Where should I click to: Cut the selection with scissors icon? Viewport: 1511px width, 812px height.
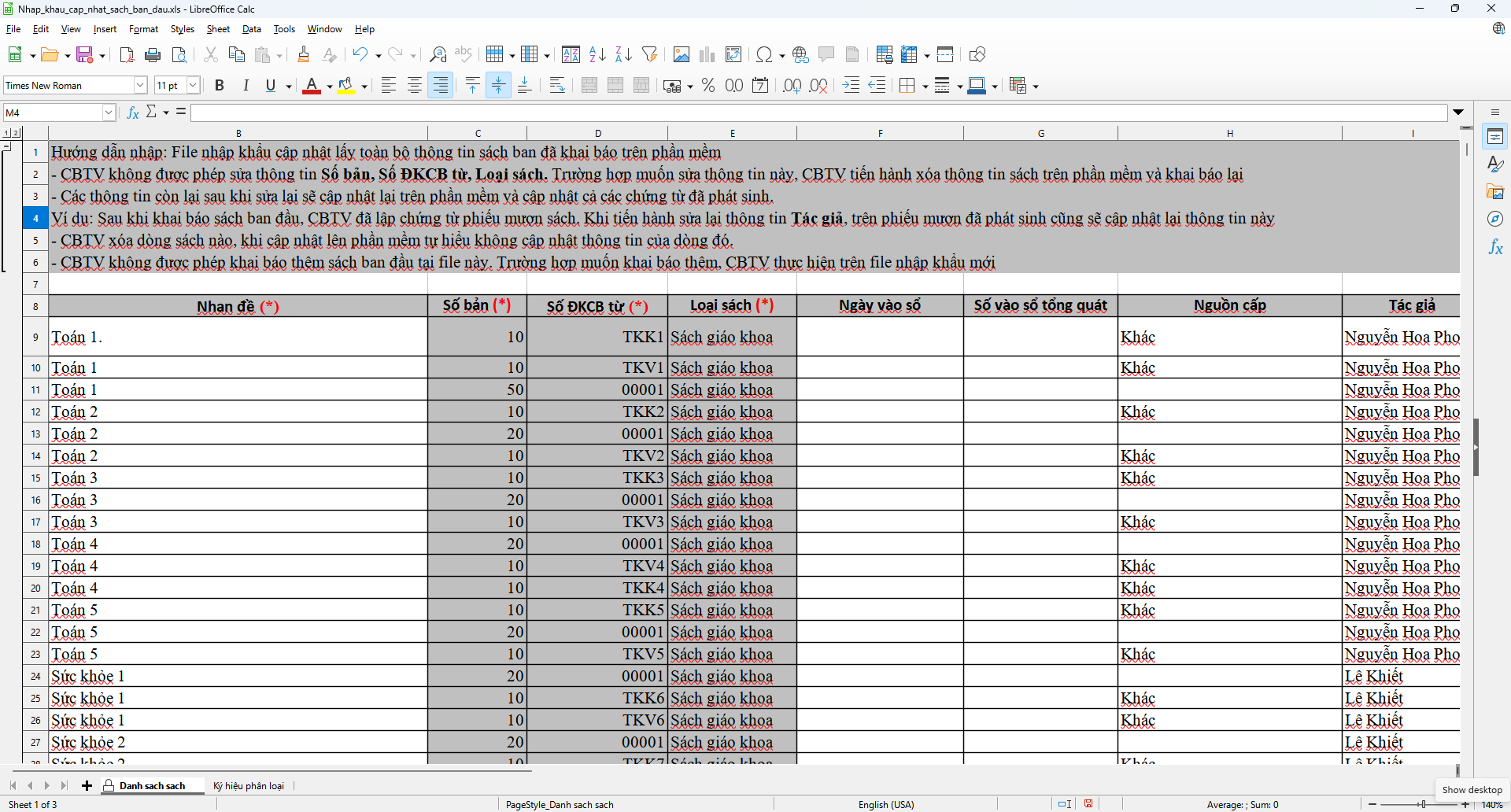click(x=210, y=54)
